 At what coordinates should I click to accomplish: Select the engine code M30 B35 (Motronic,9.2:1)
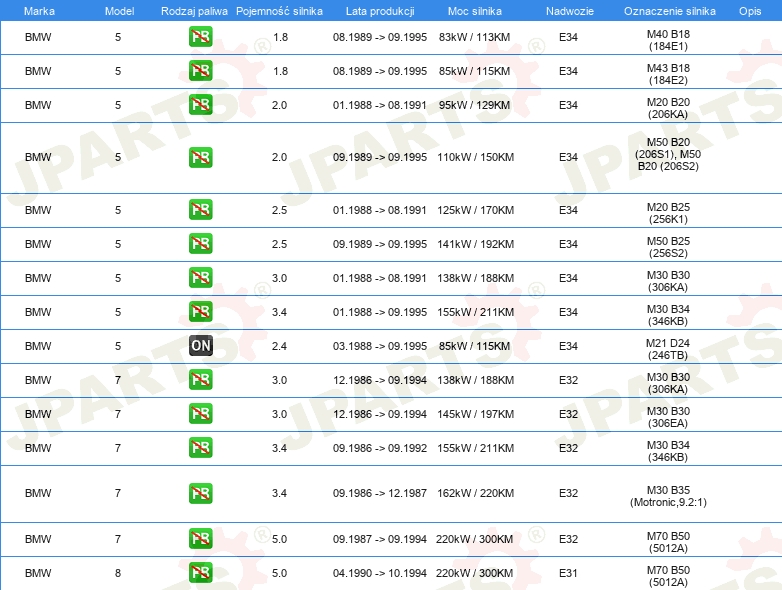[668, 496]
